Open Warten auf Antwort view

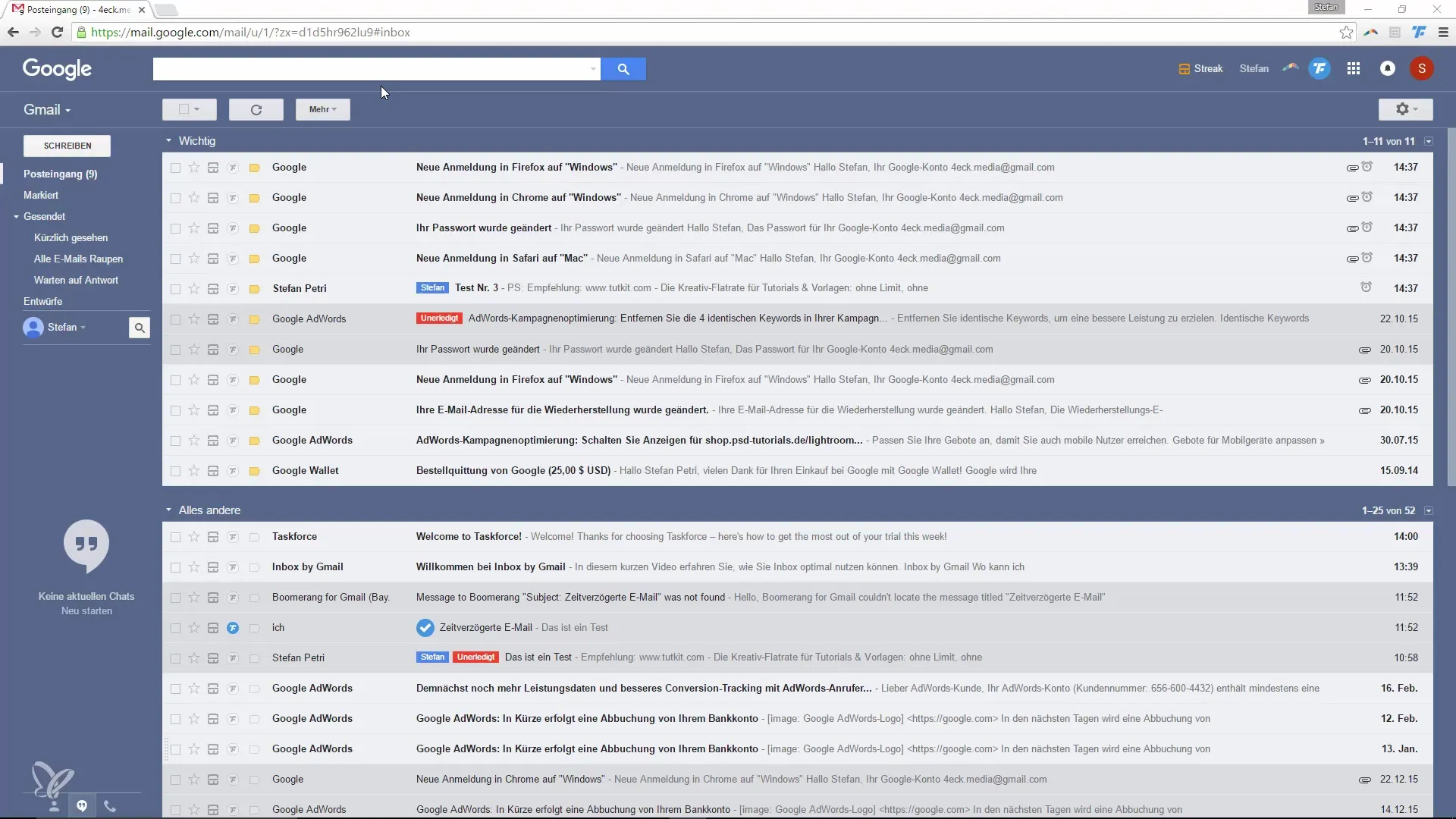click(x=76, y=281)
